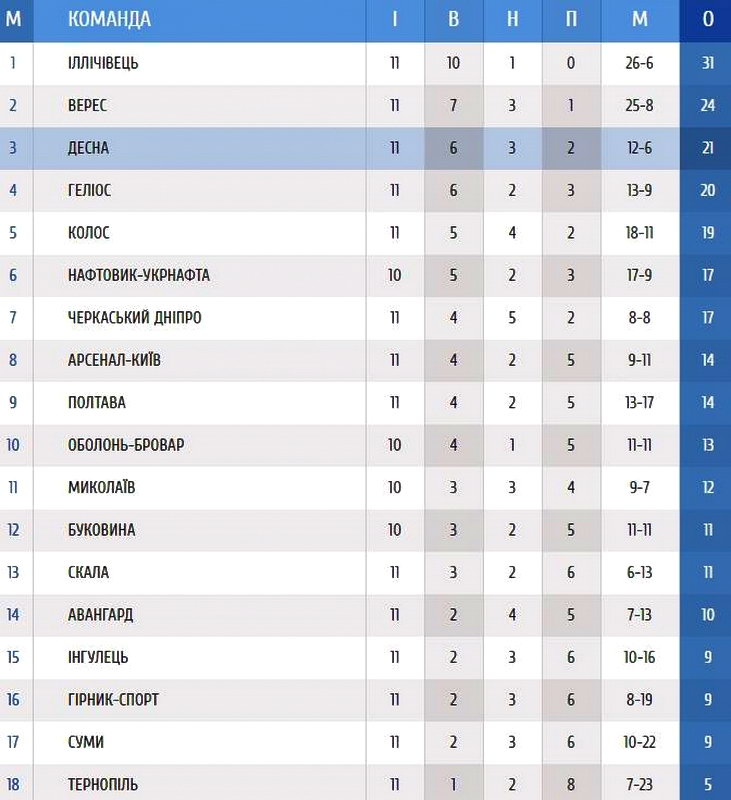The image size is (731, 800).
Task: Click the БУКОВИНА team name
Action: (102, 530)
